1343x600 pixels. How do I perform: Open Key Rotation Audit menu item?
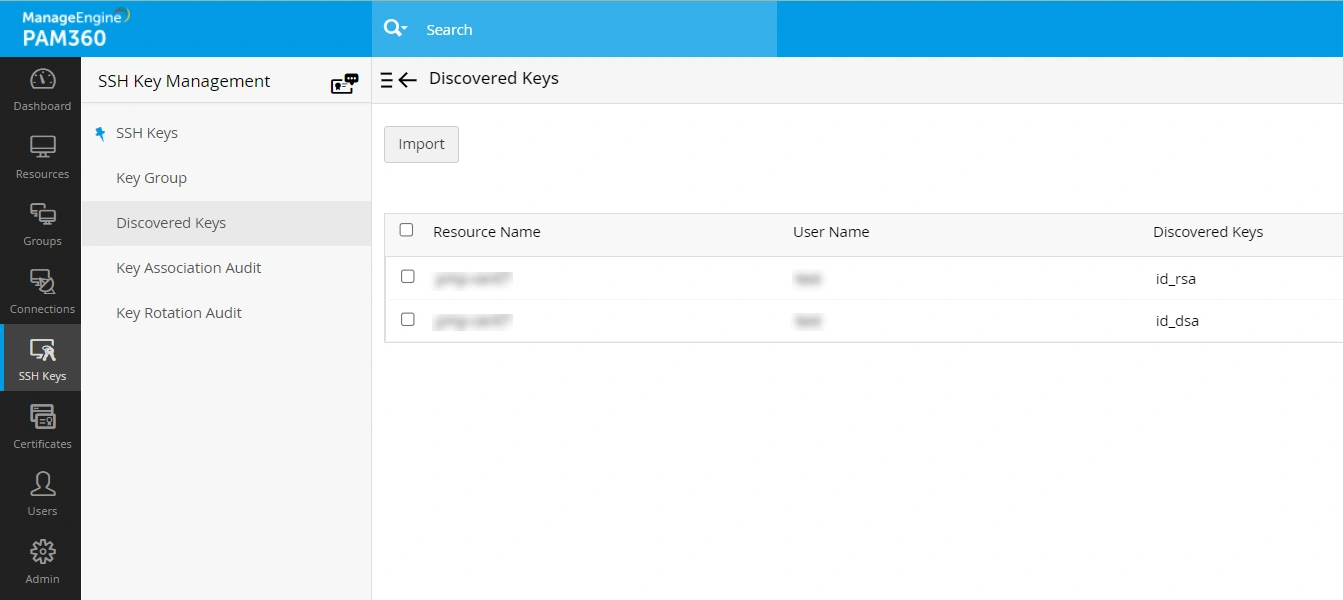(x=179, y=313)
